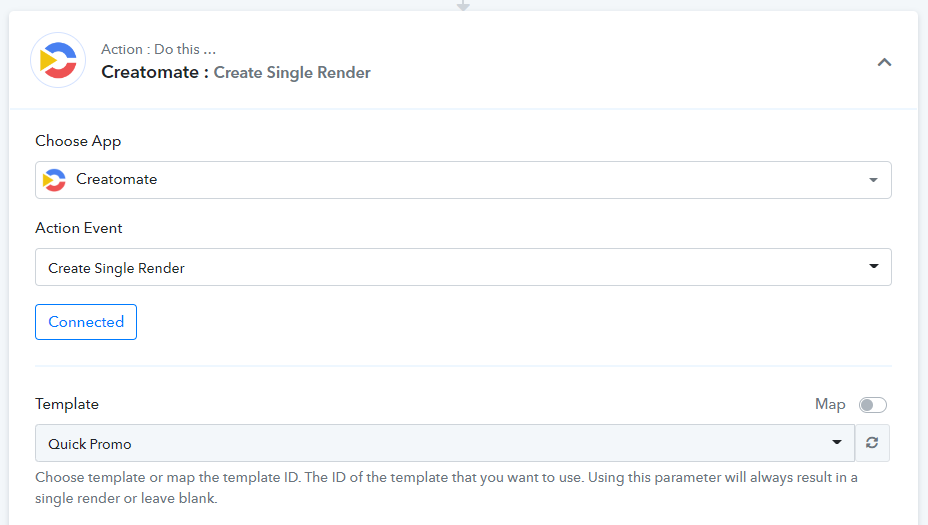Refresh the Template list
928x525 pixels.
click(x=872, y=443)
